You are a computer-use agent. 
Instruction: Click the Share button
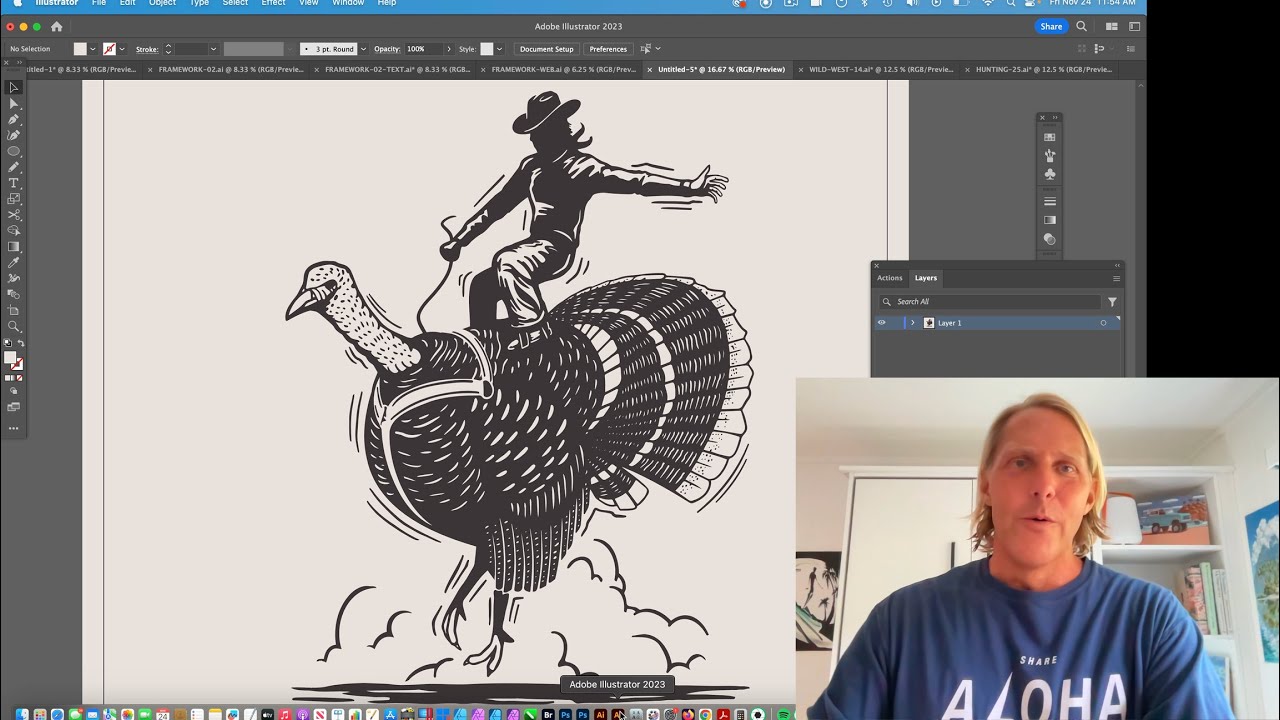1051,26
